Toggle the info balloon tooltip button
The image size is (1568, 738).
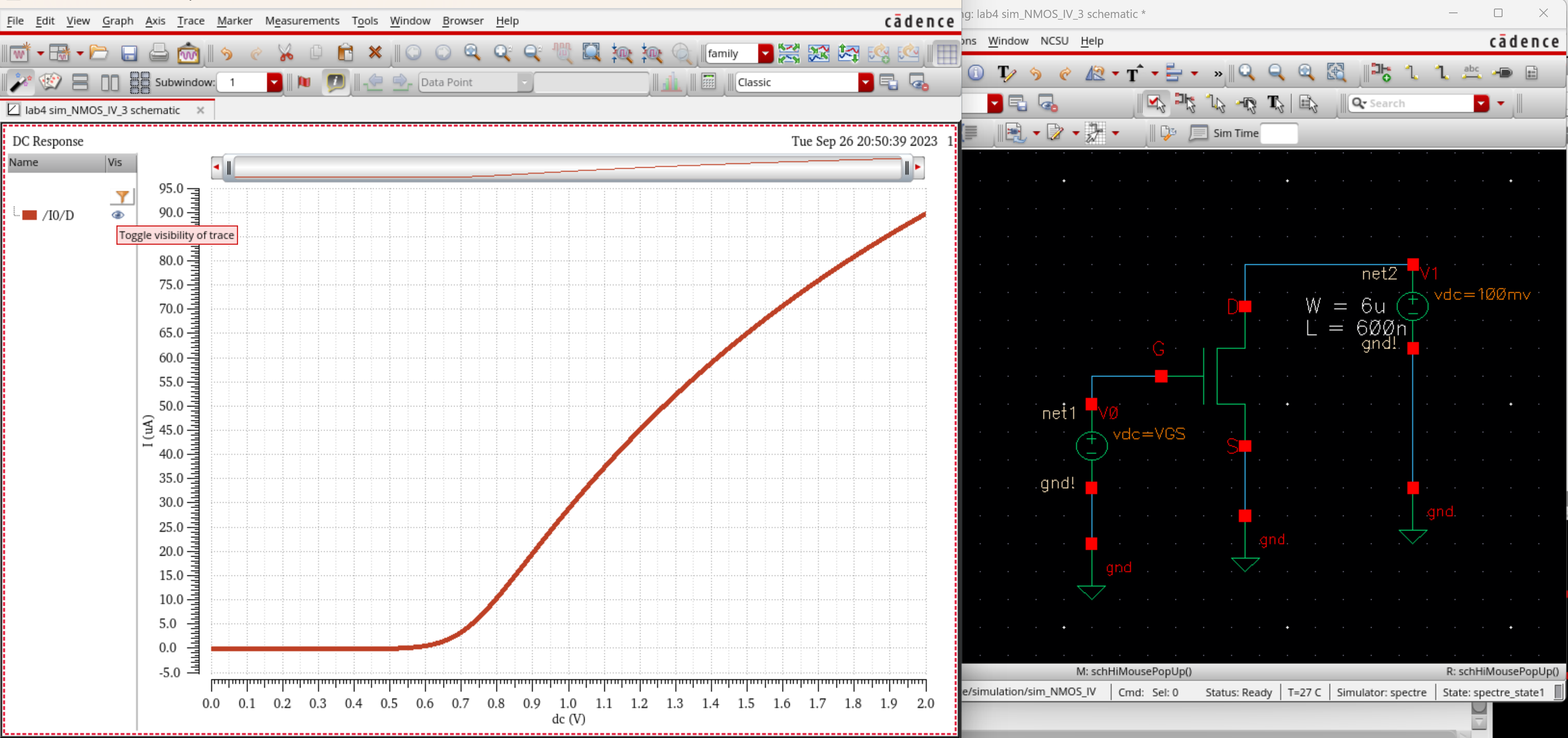pos(335,82)
